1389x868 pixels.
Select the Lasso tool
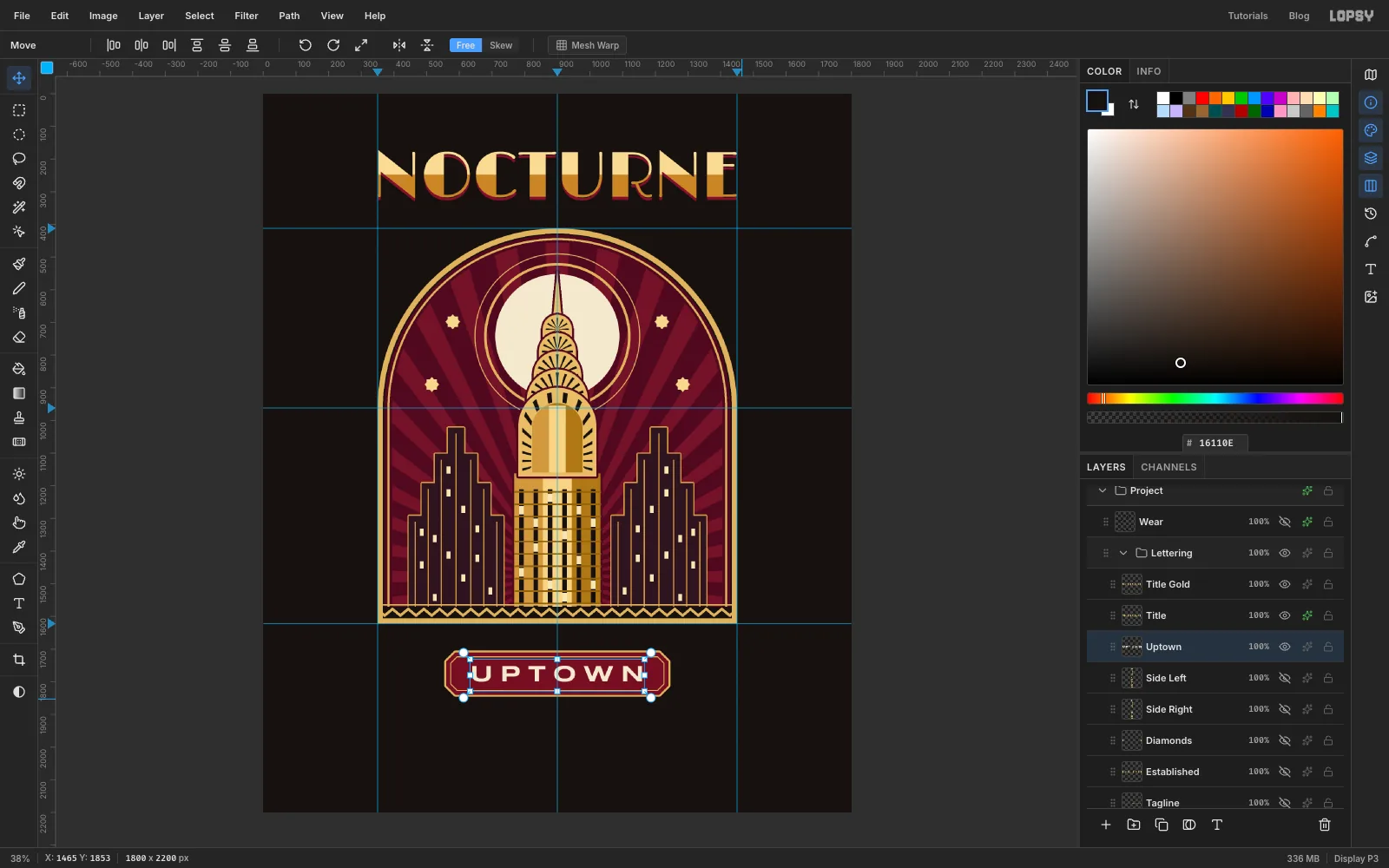click(x=19, y=159)
